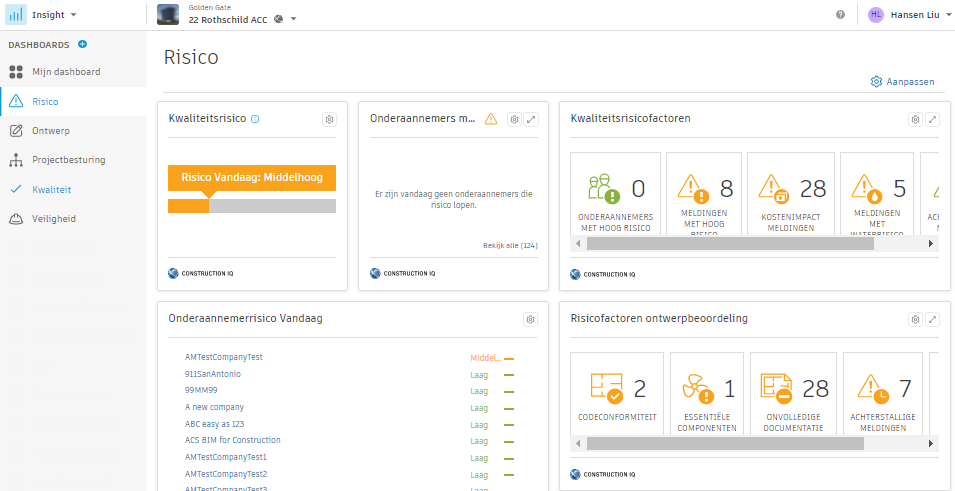Open Hansen Liu user menu

[x=905, y=15]
